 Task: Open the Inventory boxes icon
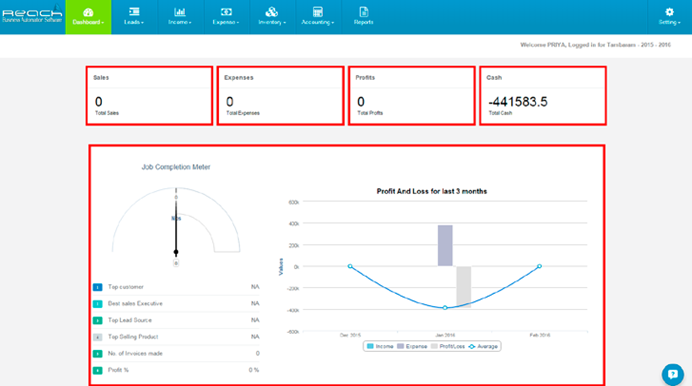[272, 12]
